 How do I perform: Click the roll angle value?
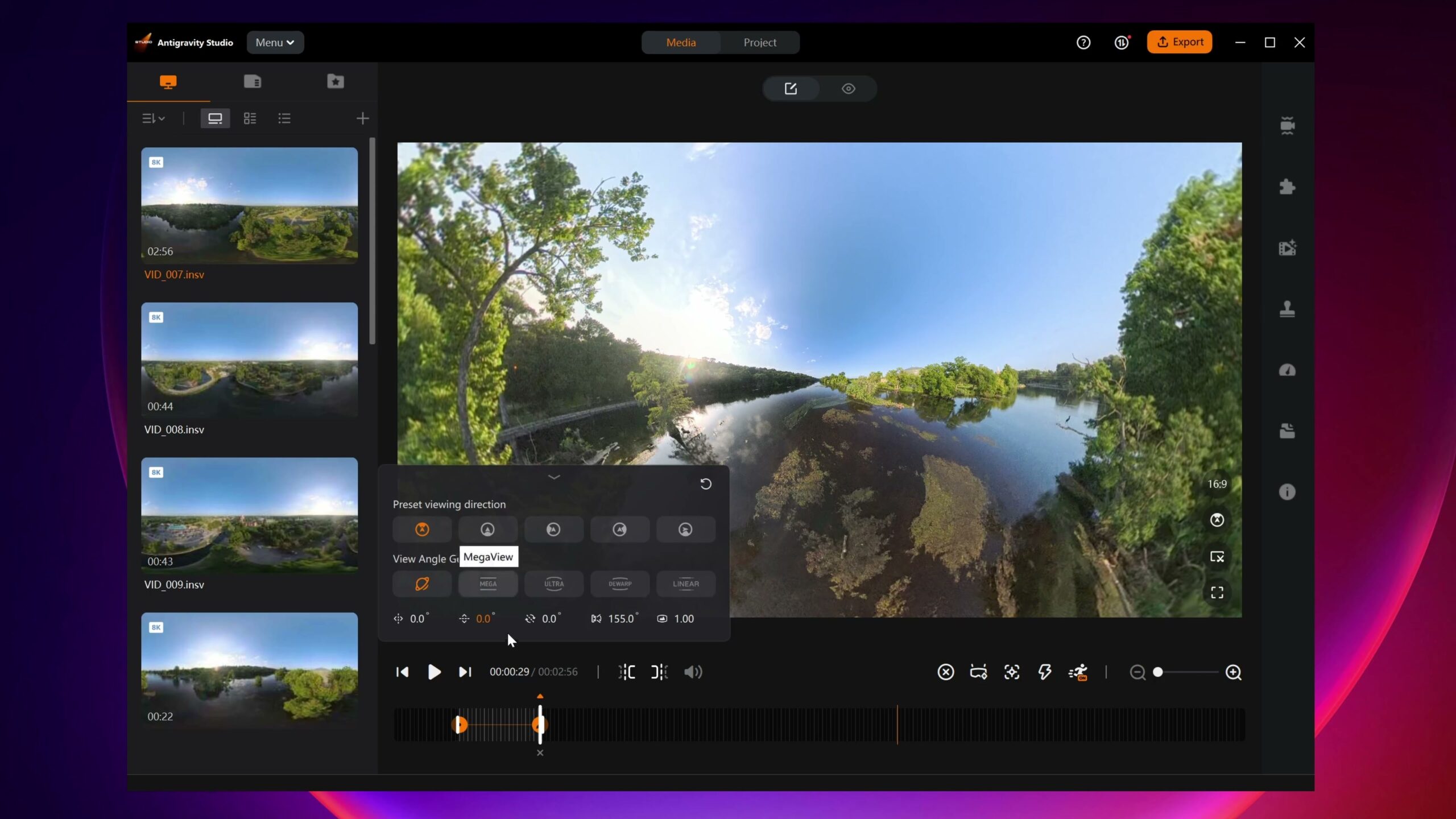click(551, 619)
